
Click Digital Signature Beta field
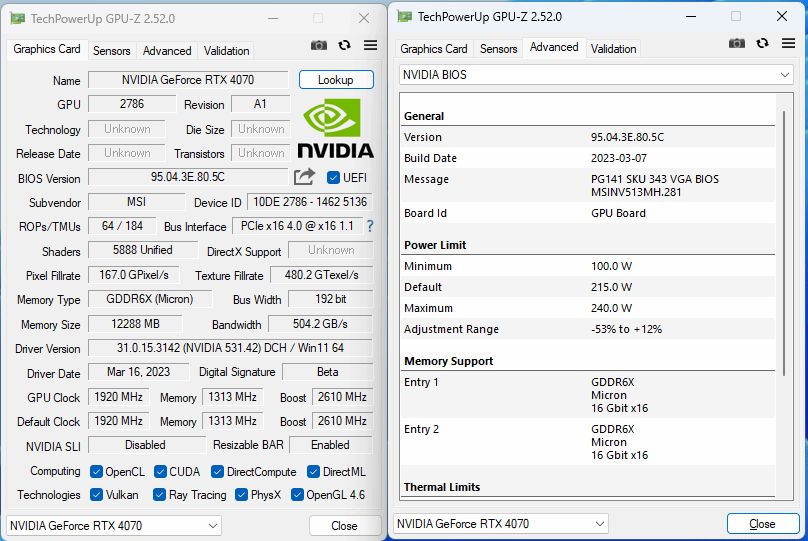click(328, 371)
